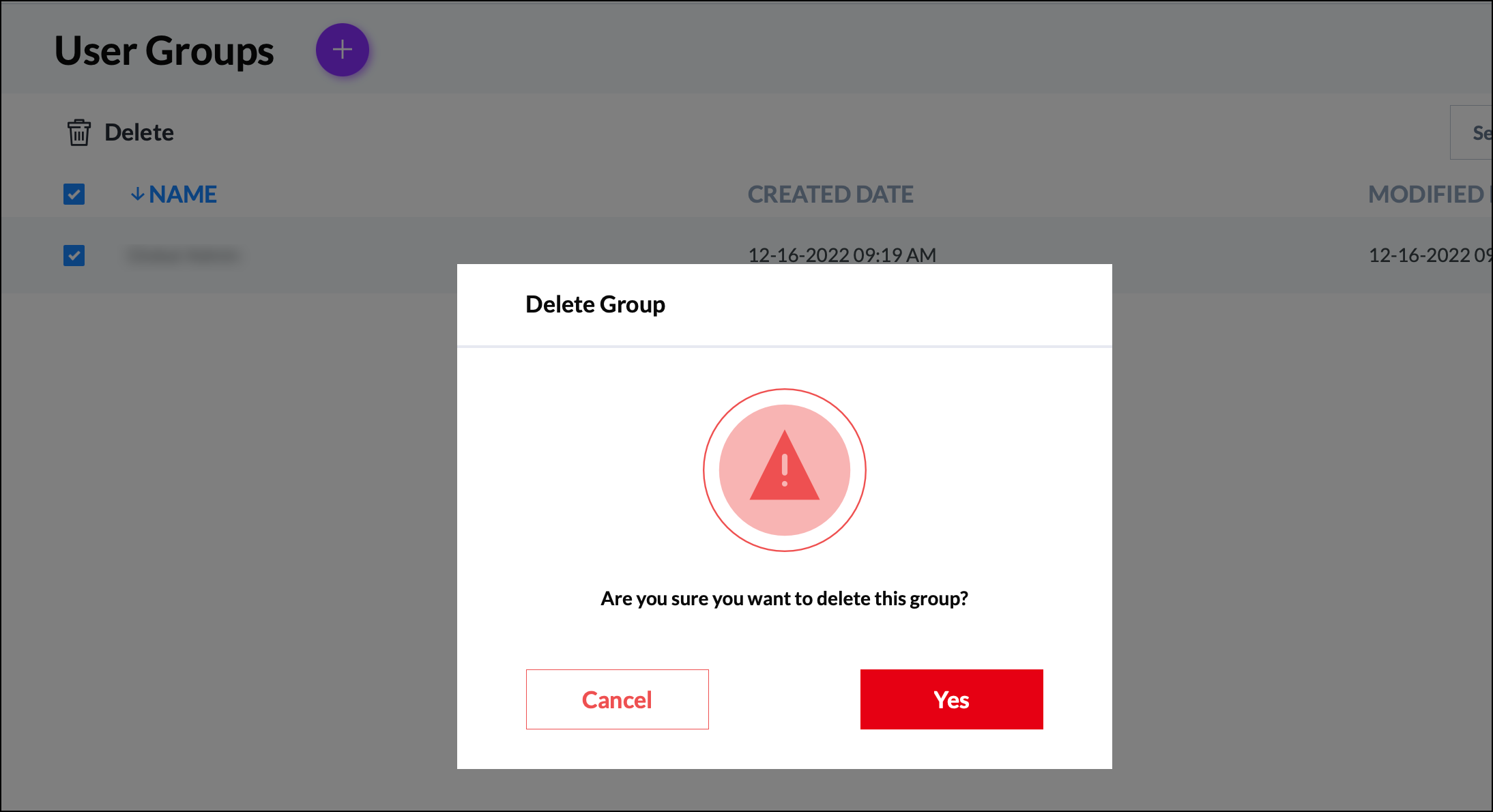Click the down arrow sort icon beside NAME
This screenshot has width=1493, height=812.
[x=138, y=194]
